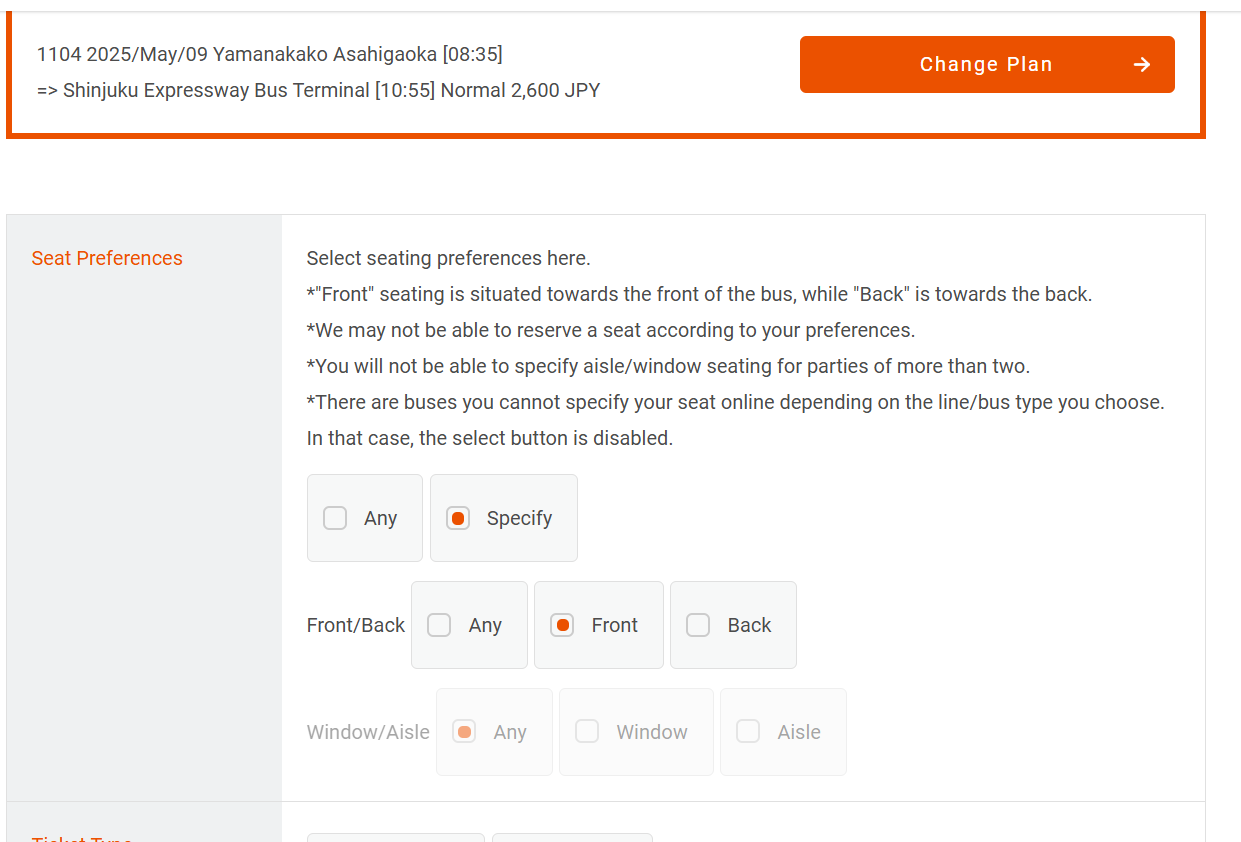
Task: Click the "Seat Preferences" section heading
Action: coord(107,258)
